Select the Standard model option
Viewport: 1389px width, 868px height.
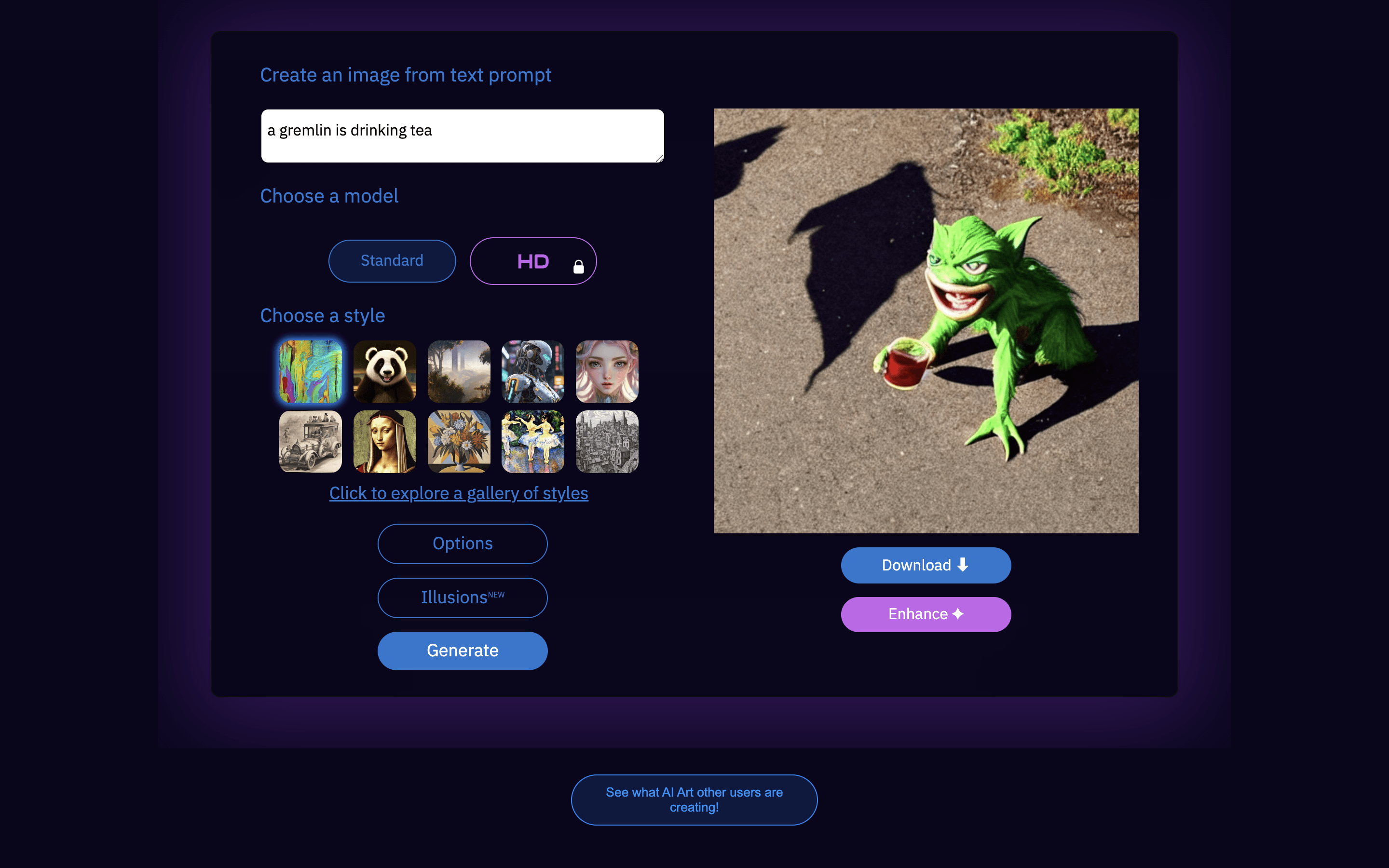(x=392, y=260)
